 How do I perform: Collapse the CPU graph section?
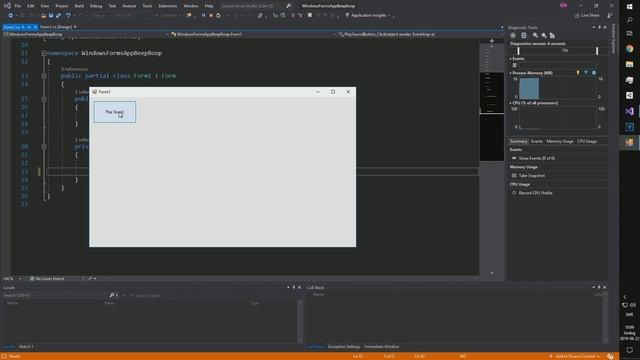click(511, 103)
